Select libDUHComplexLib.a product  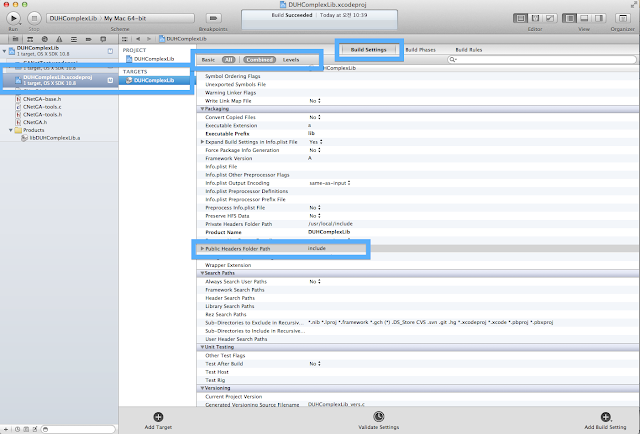51,138
